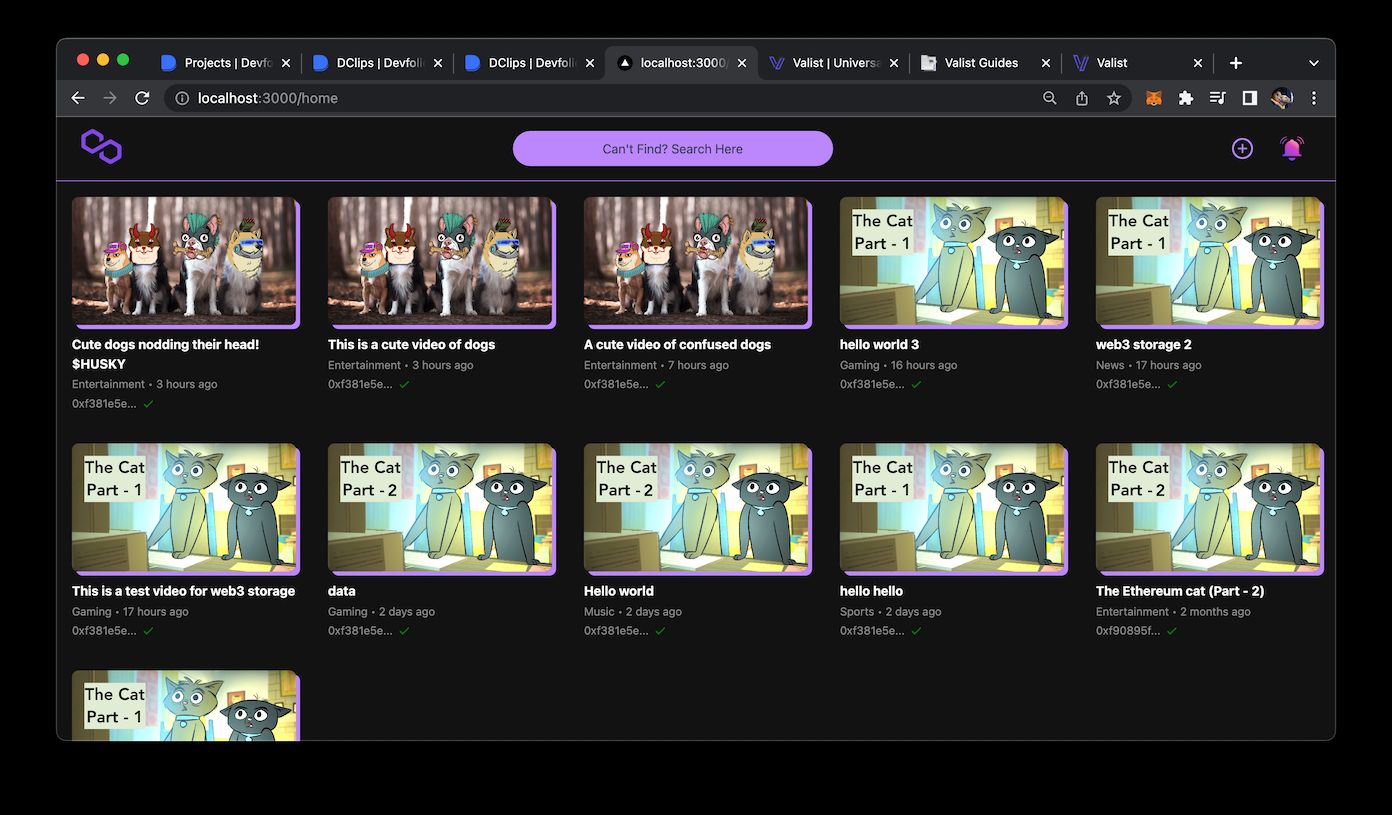This screenshot has height=815, width=1392.
Task: Open 'This is a cute video of dogs' title
Action: [412, 344]
